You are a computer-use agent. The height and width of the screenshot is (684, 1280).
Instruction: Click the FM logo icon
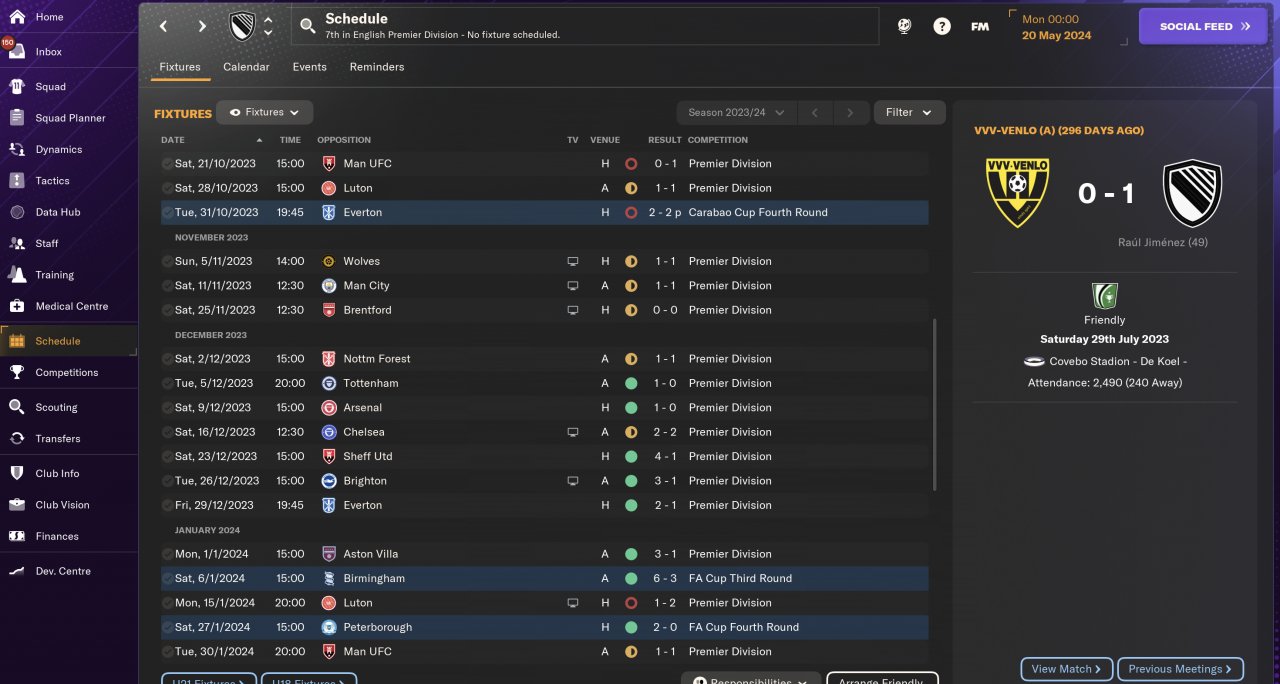pos(980,27)
